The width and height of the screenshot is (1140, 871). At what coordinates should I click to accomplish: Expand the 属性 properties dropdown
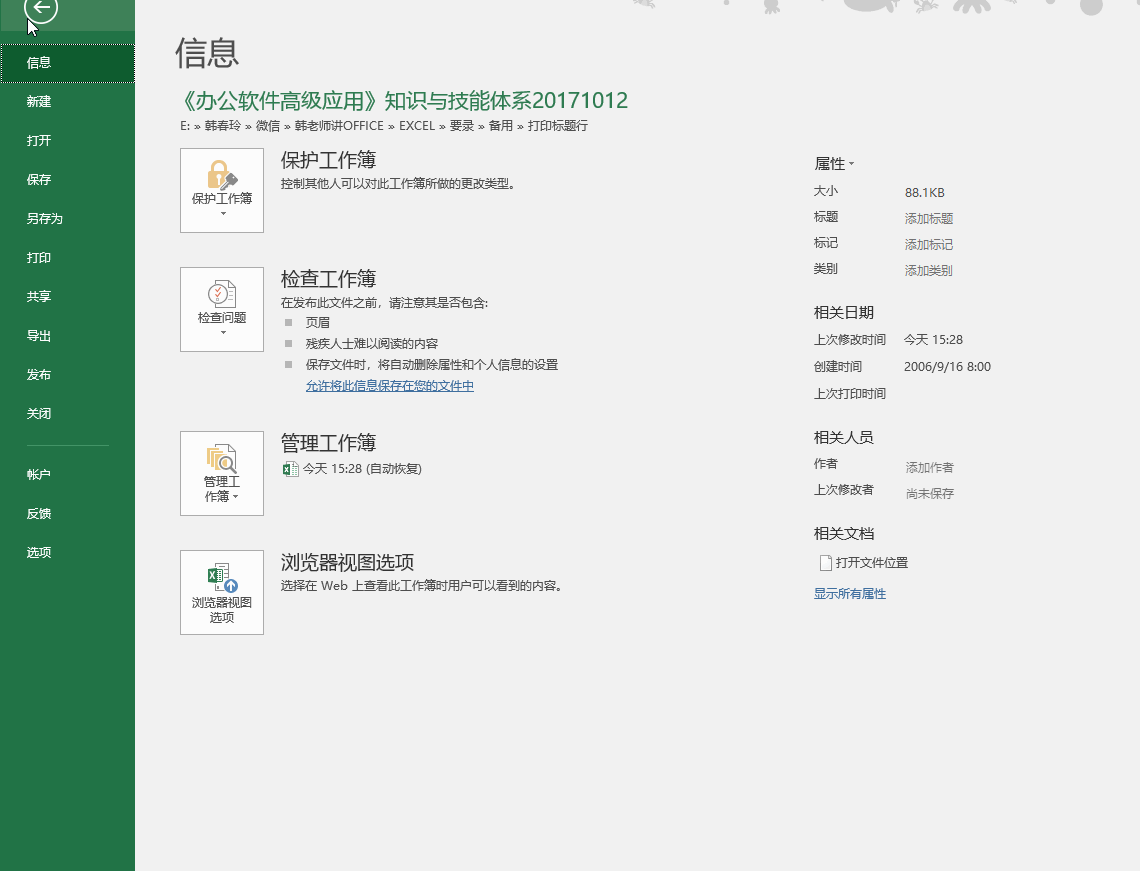pyautogui.click(x=834, y=164)
